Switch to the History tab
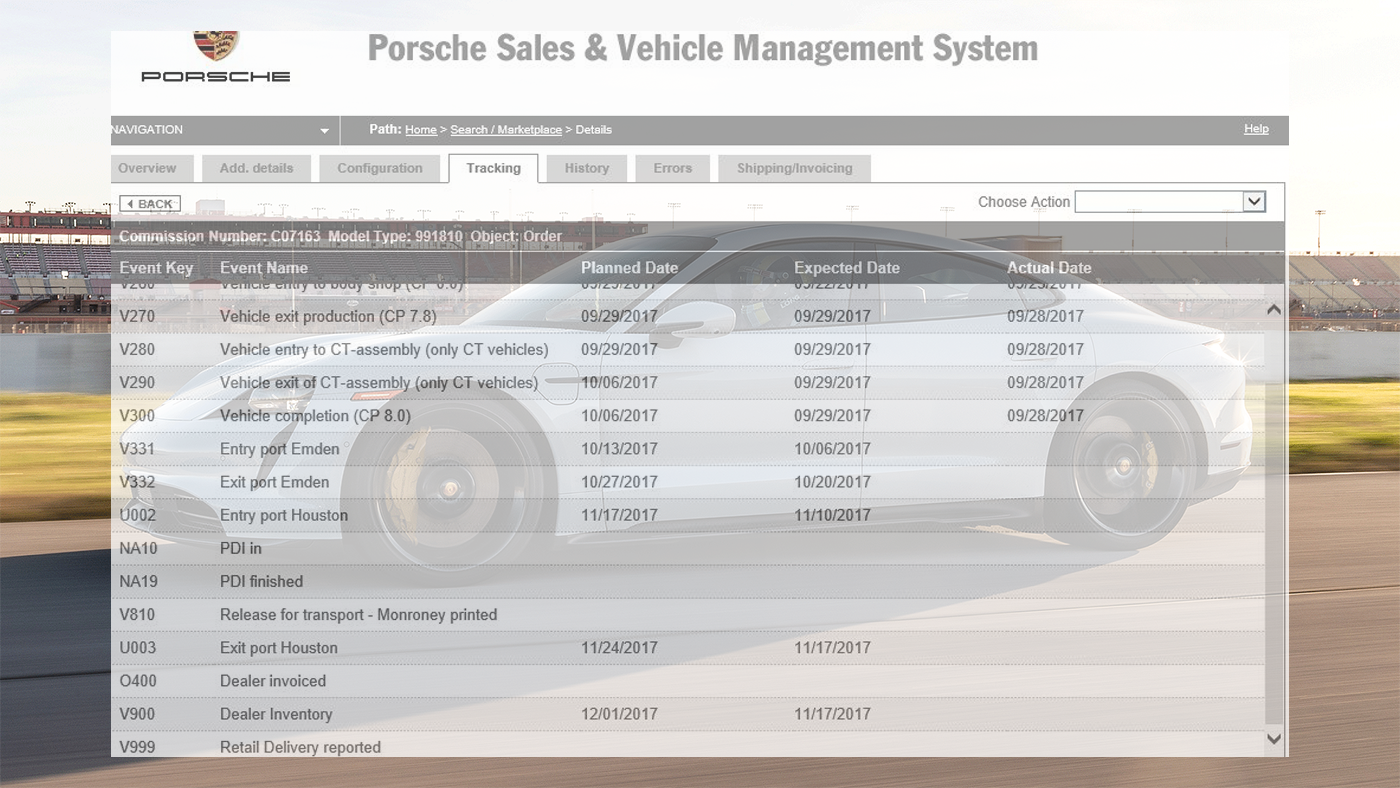1400x788 pixels. point(587,168)
